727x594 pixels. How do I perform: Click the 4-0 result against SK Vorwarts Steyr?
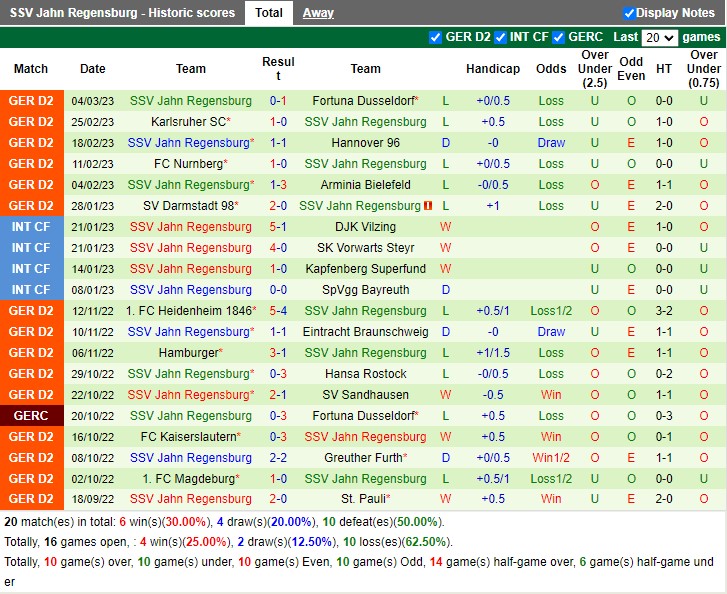(x=278, y=248)
